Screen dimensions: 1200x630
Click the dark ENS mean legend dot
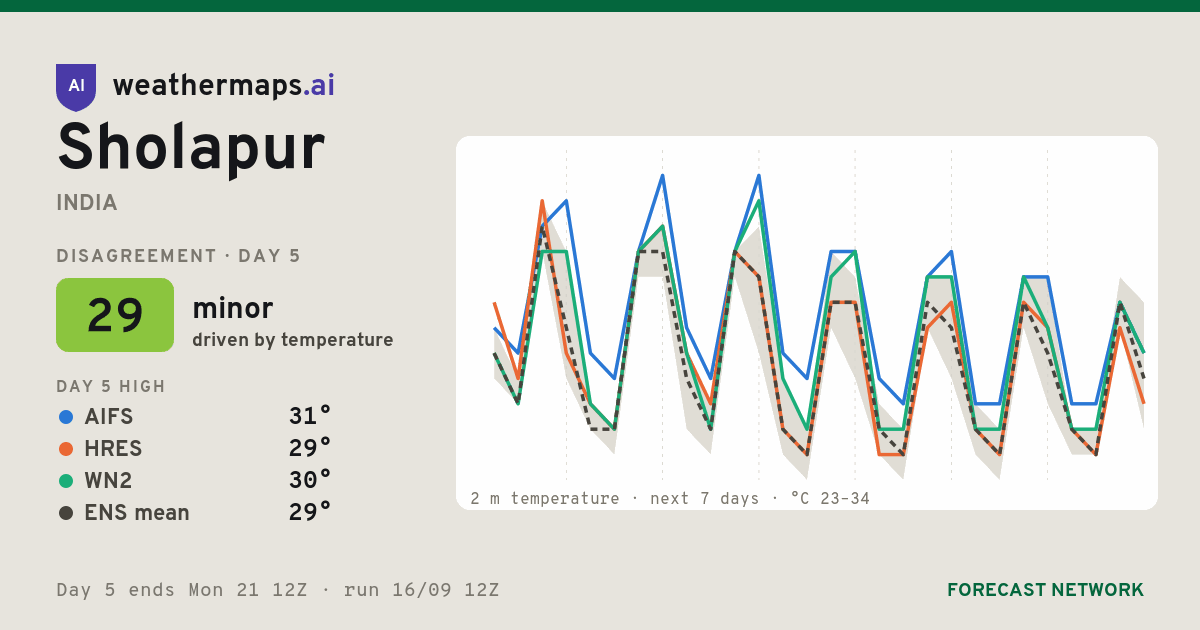[66, 513]
